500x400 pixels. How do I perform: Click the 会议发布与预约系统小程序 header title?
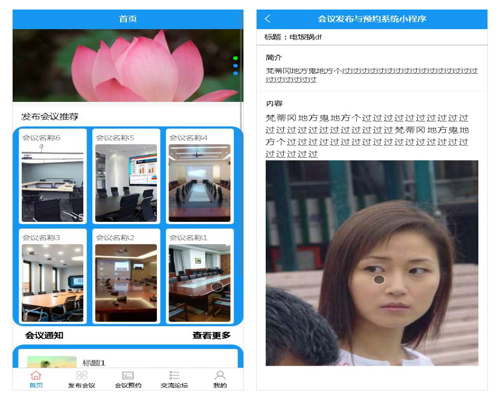[372, 19]
